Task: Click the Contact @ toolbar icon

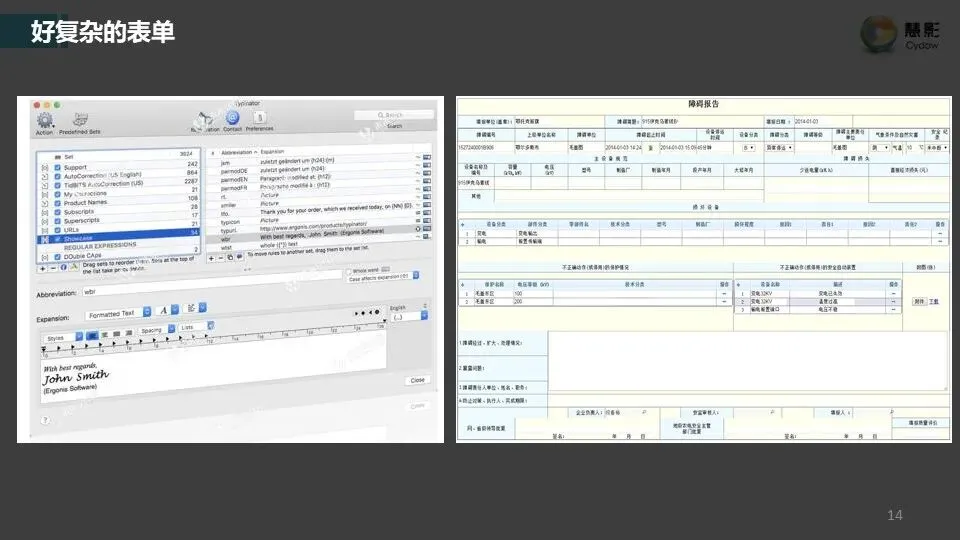Action: (x=233, y=119)
